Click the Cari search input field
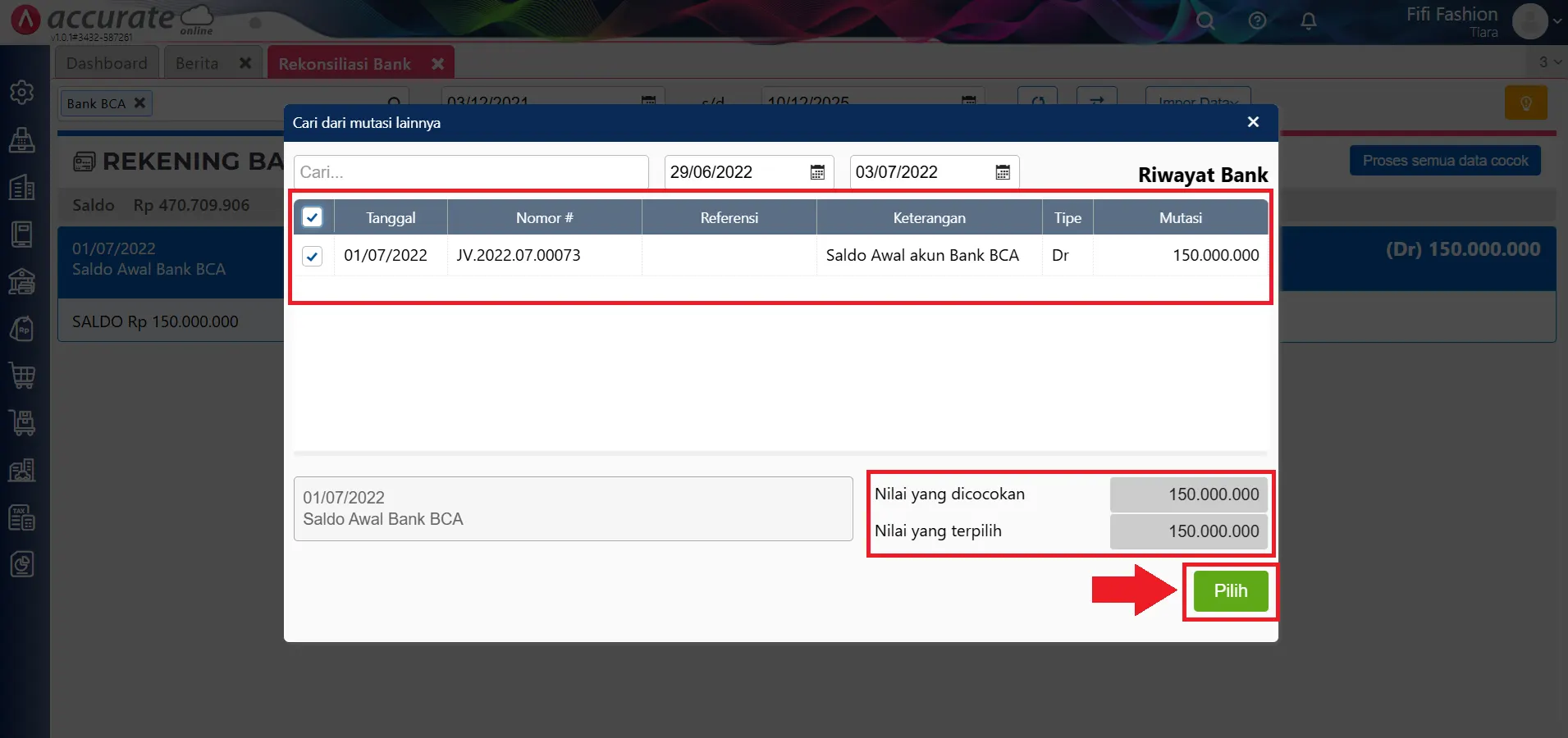Screen dimensions: 1568x738 click(470, 172)
